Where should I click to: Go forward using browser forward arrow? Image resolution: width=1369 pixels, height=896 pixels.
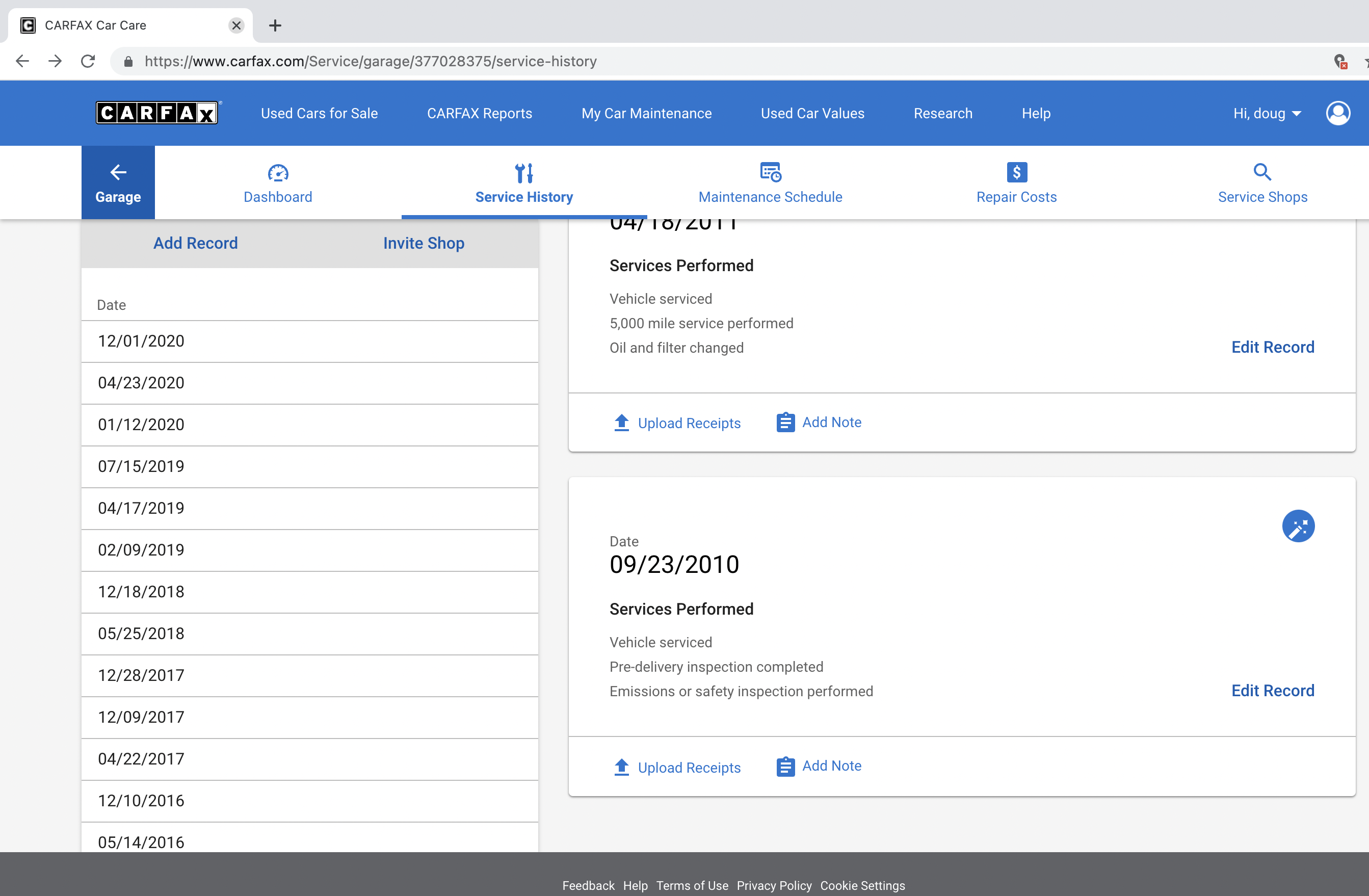point(55,61)
